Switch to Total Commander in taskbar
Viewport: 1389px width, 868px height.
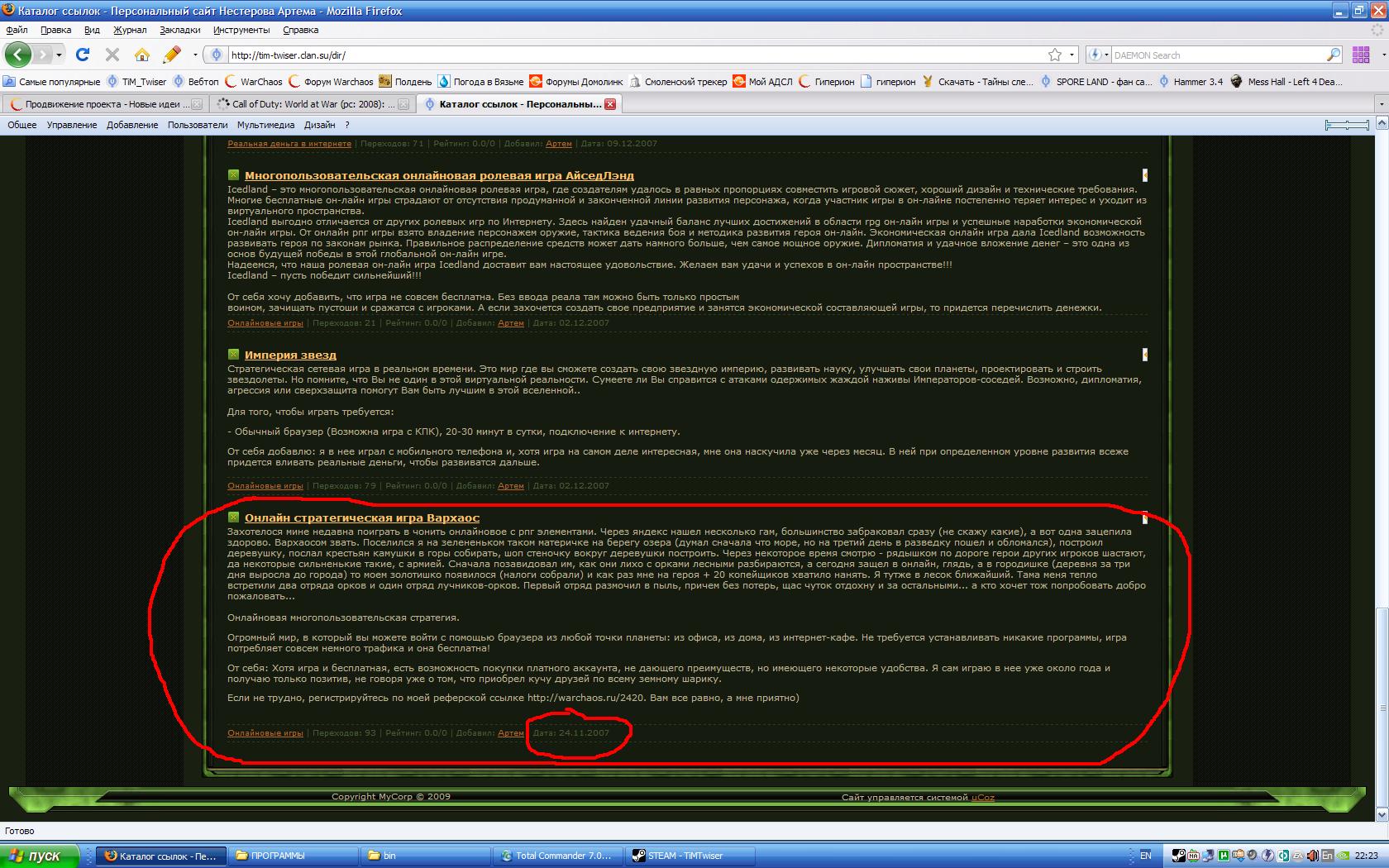559,856
